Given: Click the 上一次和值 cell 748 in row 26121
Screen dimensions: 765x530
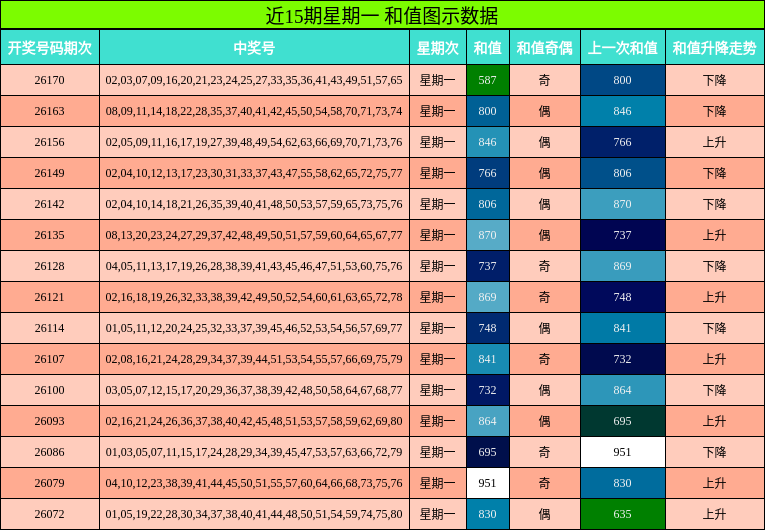Looking at the screenshot, I should 623,297.
